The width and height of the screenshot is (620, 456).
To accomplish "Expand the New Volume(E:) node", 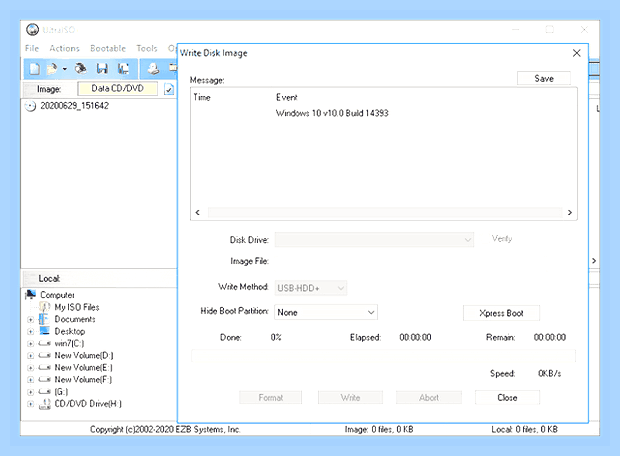I will point(30,368).
